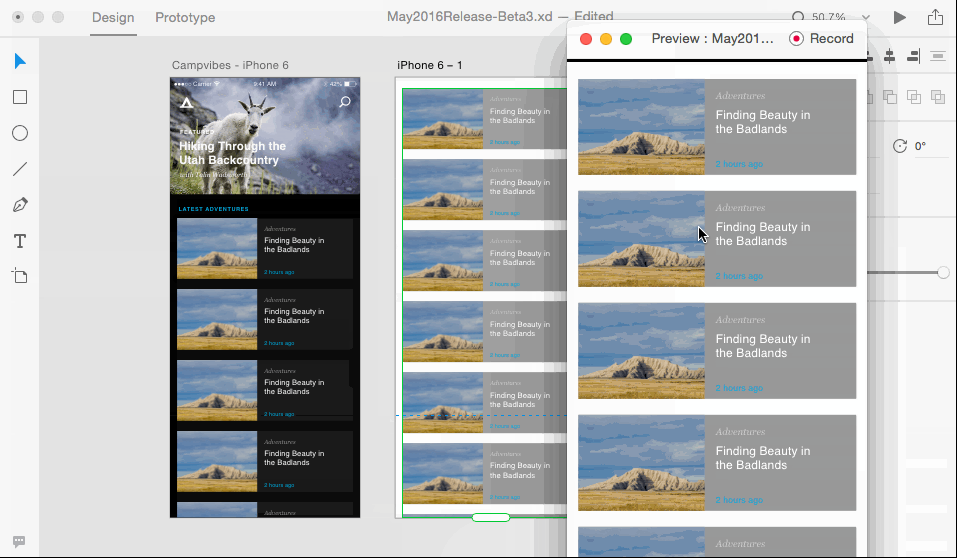Activate the Line tool

click(x=20, y=169)
